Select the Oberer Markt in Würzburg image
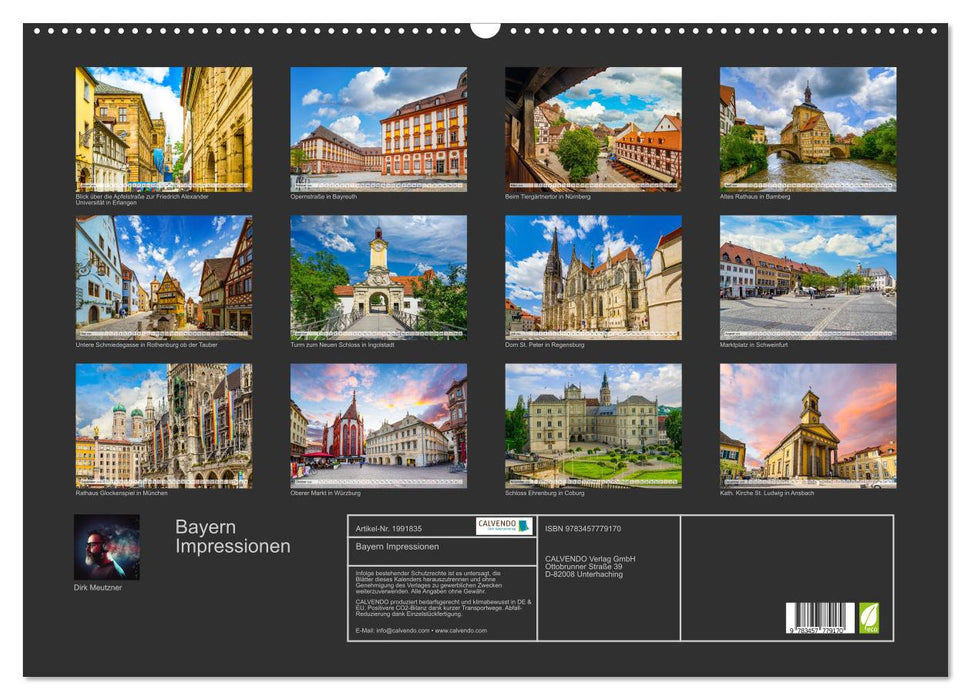The image size is (971, 700). pyautogui.click(x=375, y=430)
